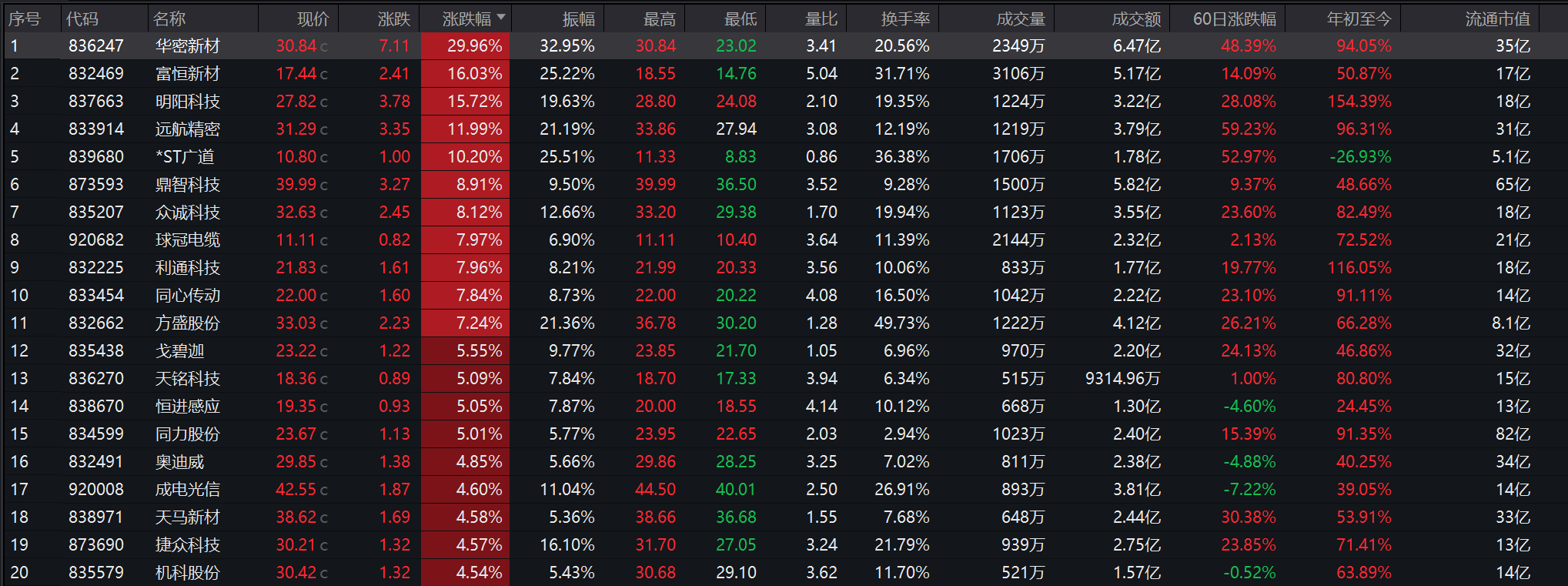Click stock code 836247
Viewport: 1568px width, 586px height.
click(96, 46)
